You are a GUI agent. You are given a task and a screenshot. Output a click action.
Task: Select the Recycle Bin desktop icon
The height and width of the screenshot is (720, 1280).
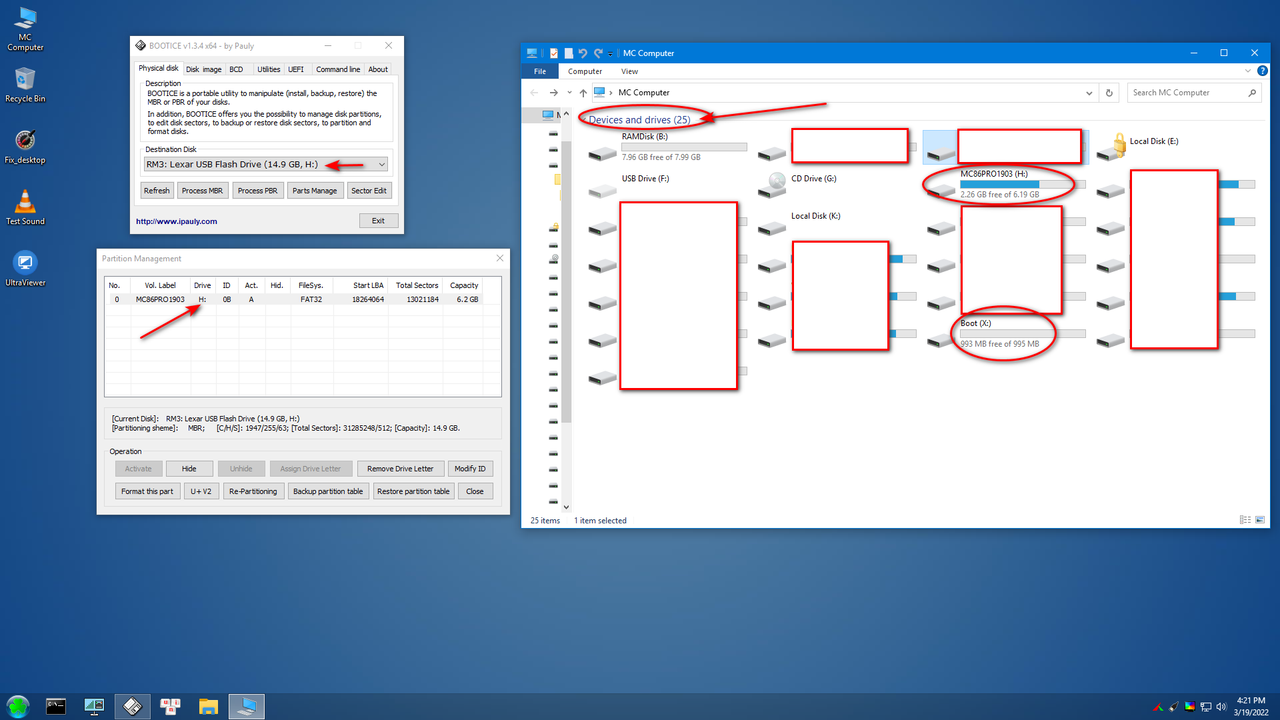click(25, 85)
